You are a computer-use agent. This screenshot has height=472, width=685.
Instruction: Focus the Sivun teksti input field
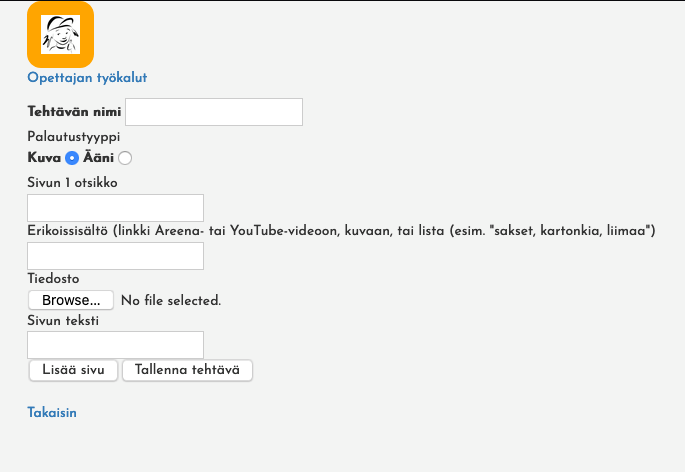click(x=115, y=345)
